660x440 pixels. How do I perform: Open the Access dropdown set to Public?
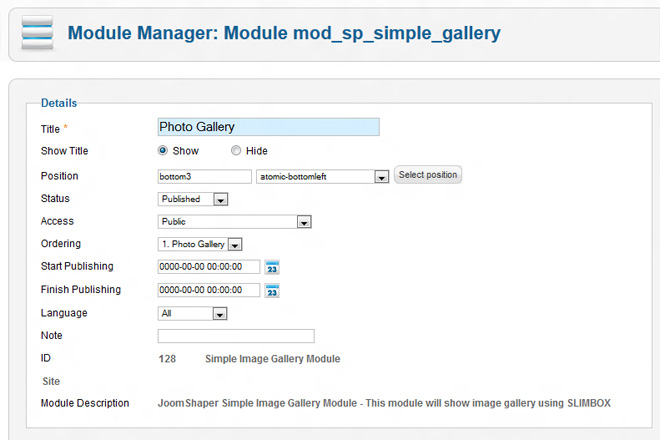tap(310, 222)
